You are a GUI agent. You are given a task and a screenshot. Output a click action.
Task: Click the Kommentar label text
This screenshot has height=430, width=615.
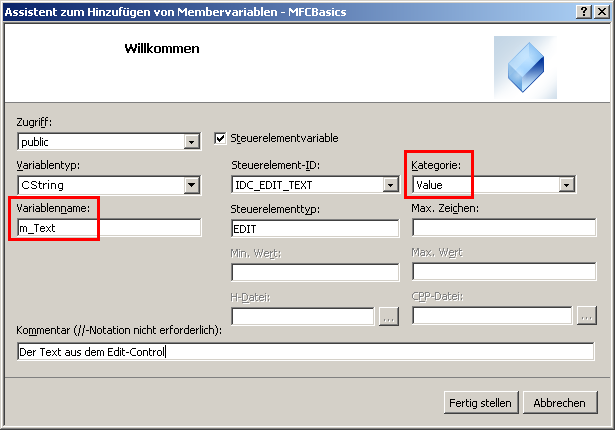pyautogui.click(x=119, y=330)
